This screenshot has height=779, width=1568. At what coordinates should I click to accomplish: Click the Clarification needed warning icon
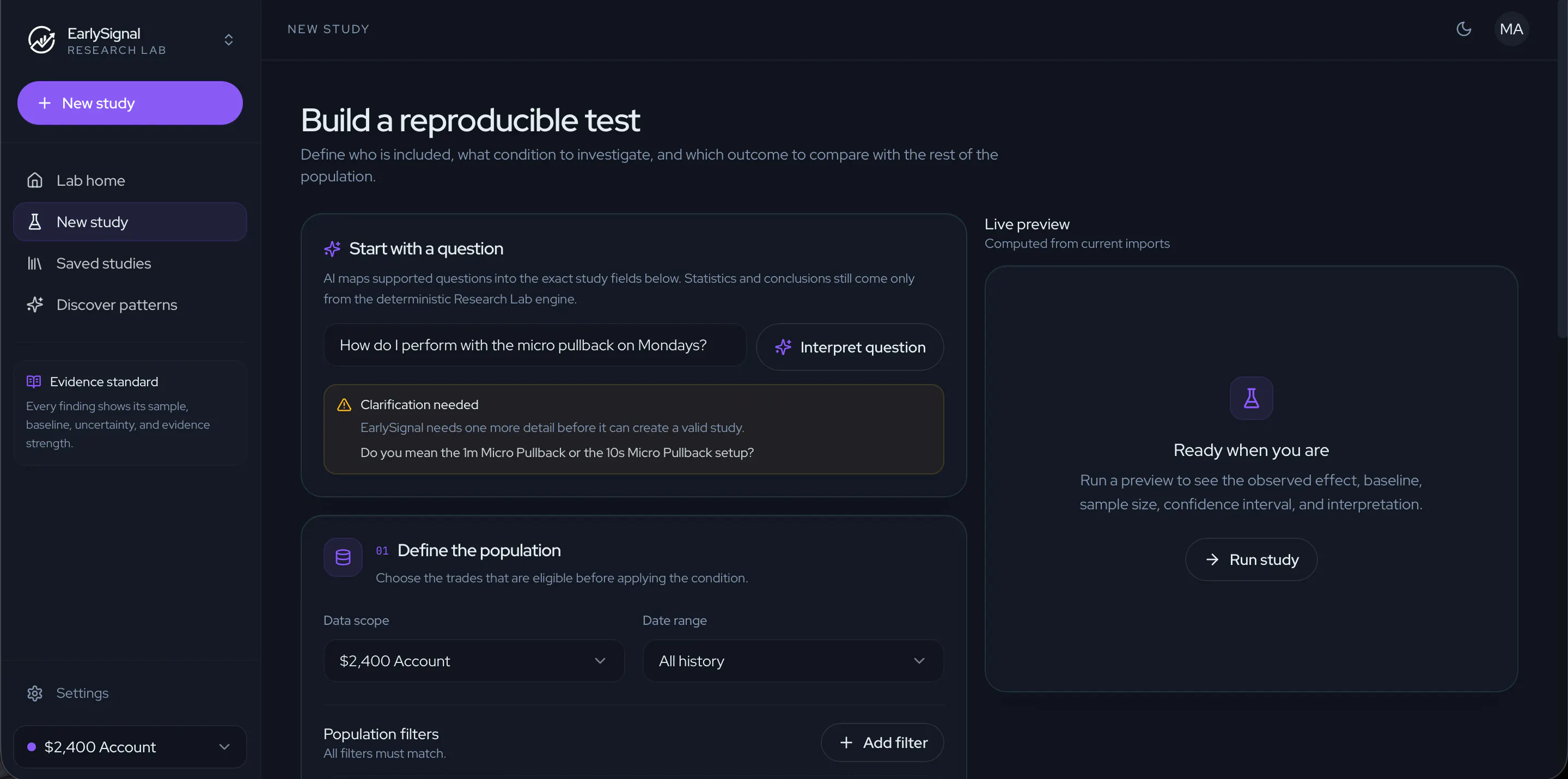point(345,405)
